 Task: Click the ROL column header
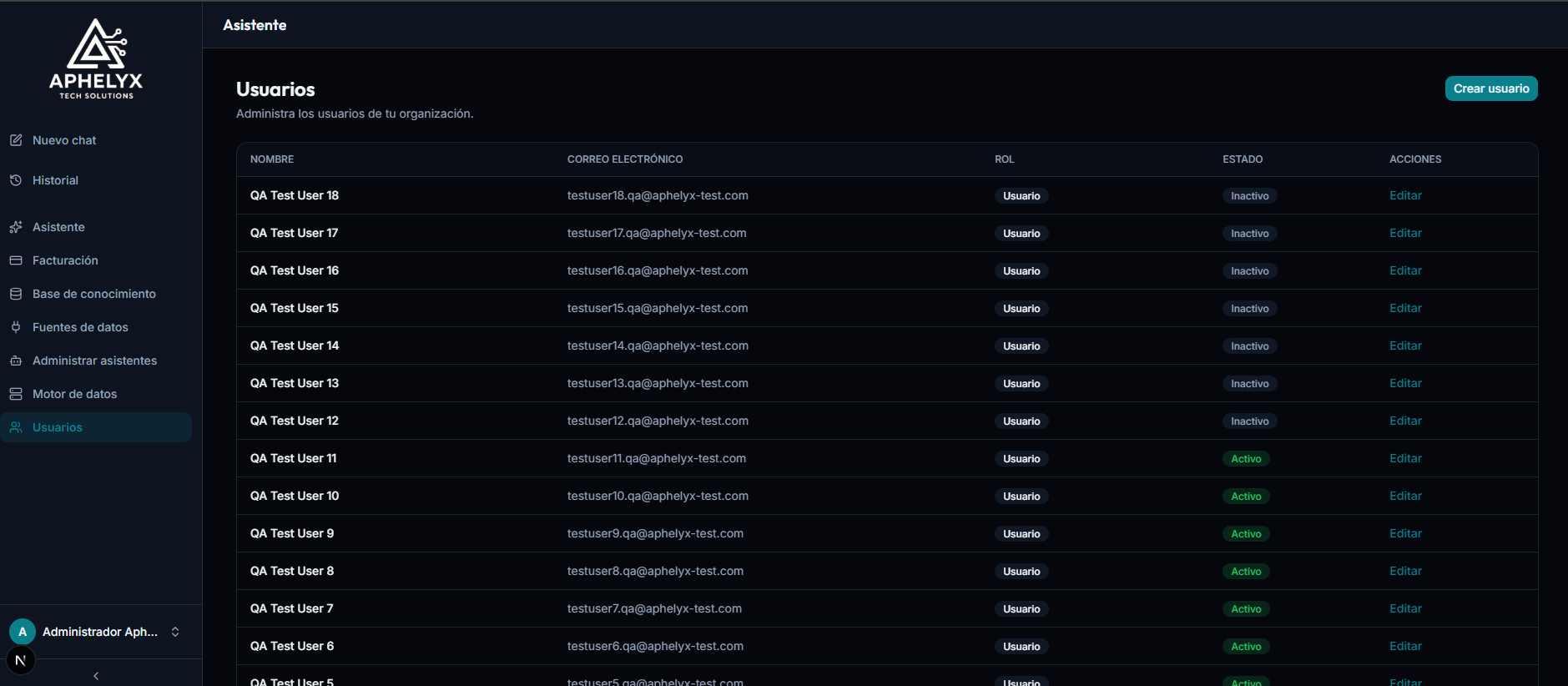click(x=1004, y=159)
